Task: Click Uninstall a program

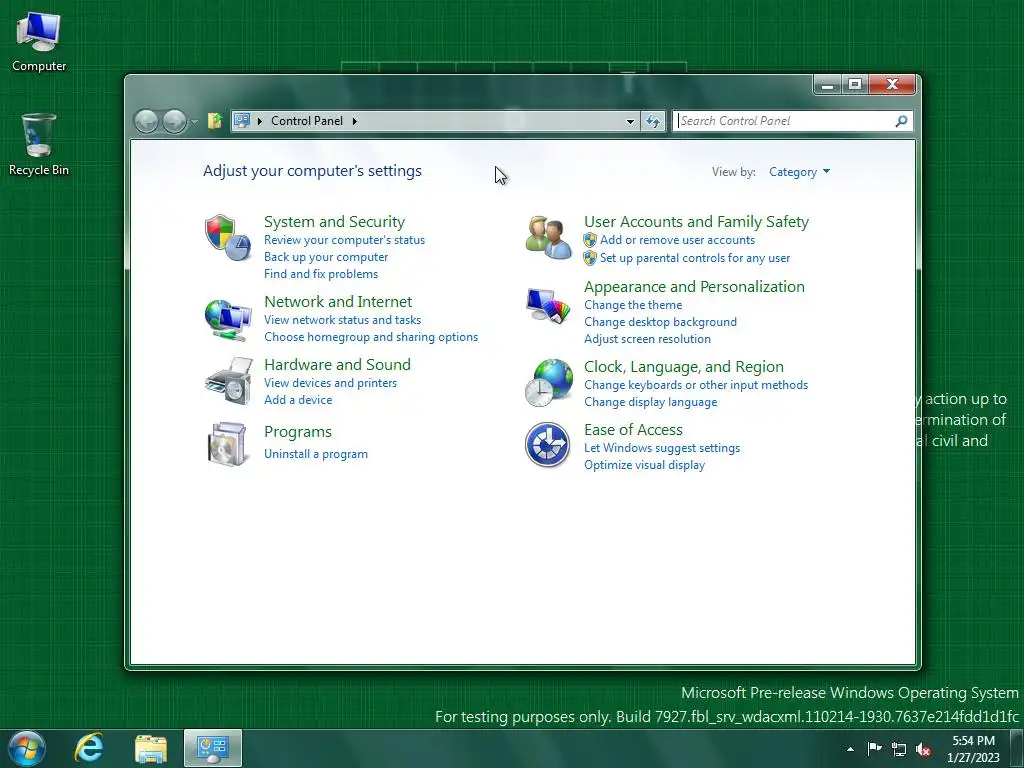Action: (x=315, y=454)
